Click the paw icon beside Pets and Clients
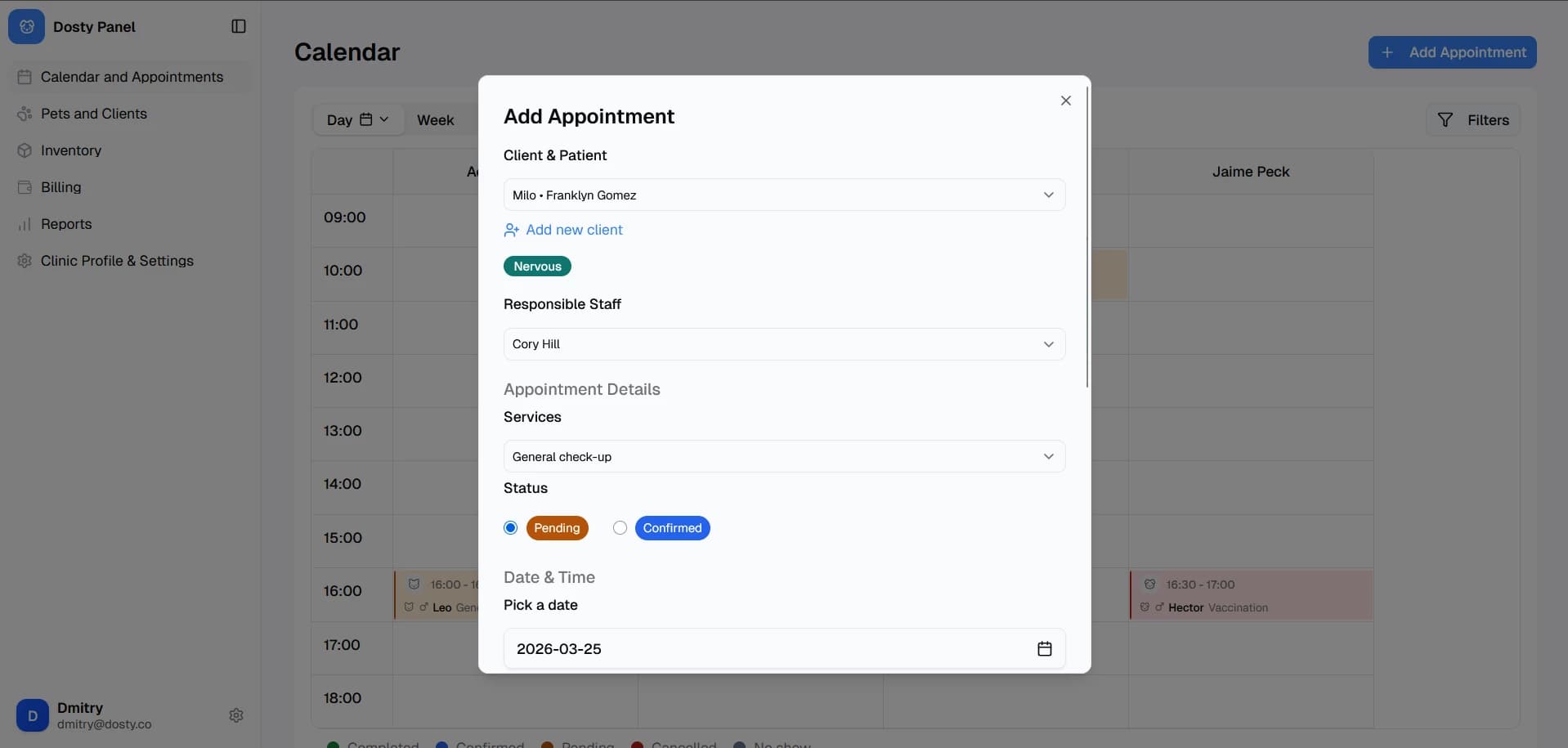This screenshot has height=748, width=1568. (25, 114)
